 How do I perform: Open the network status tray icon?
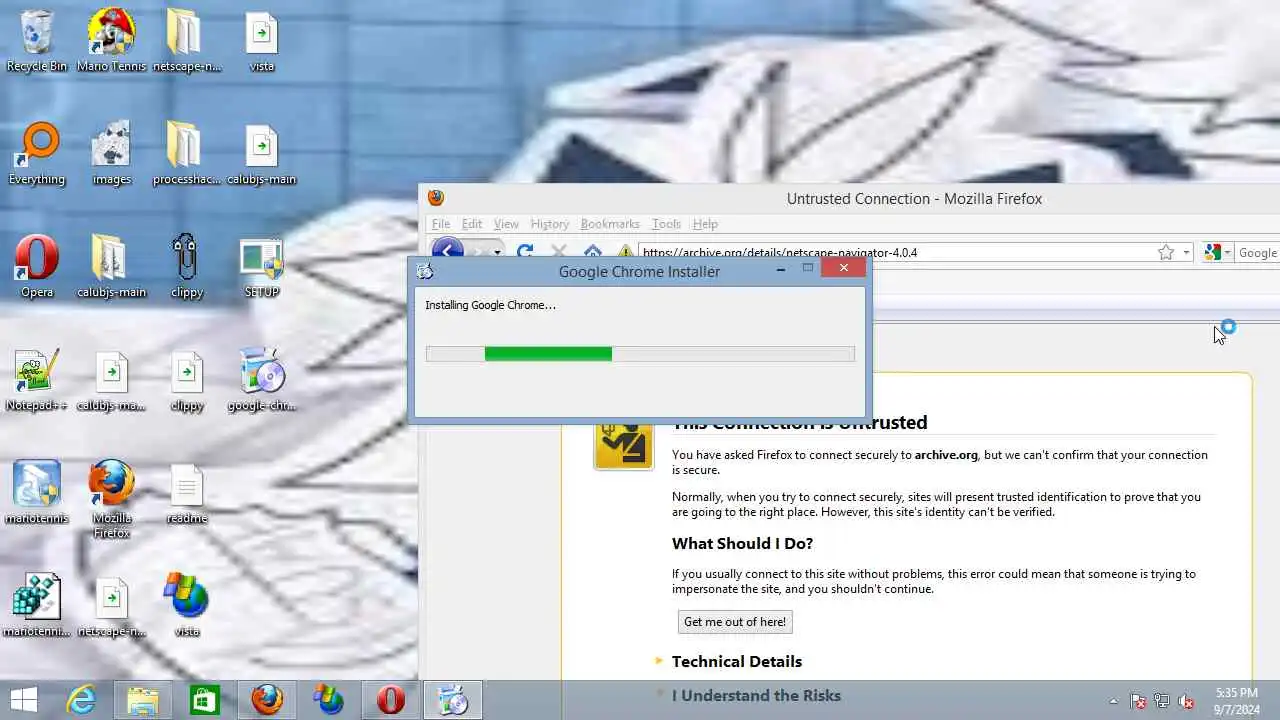[x=1162, y=701]
